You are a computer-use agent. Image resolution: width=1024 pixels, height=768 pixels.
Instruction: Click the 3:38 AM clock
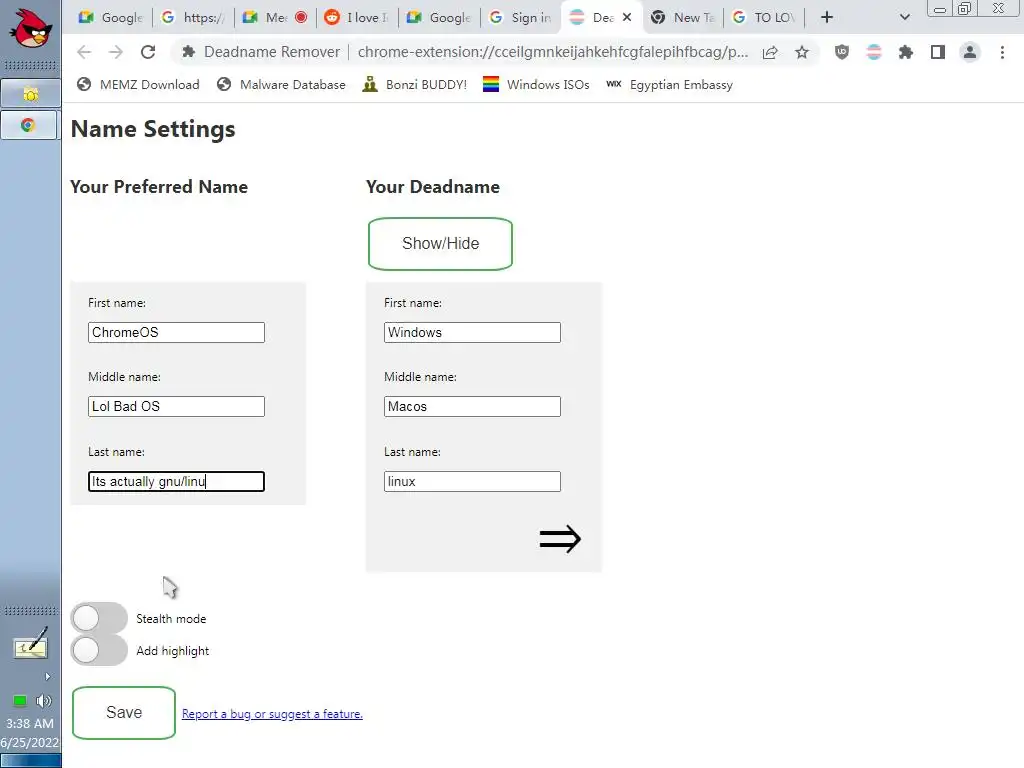click(30, 724)
